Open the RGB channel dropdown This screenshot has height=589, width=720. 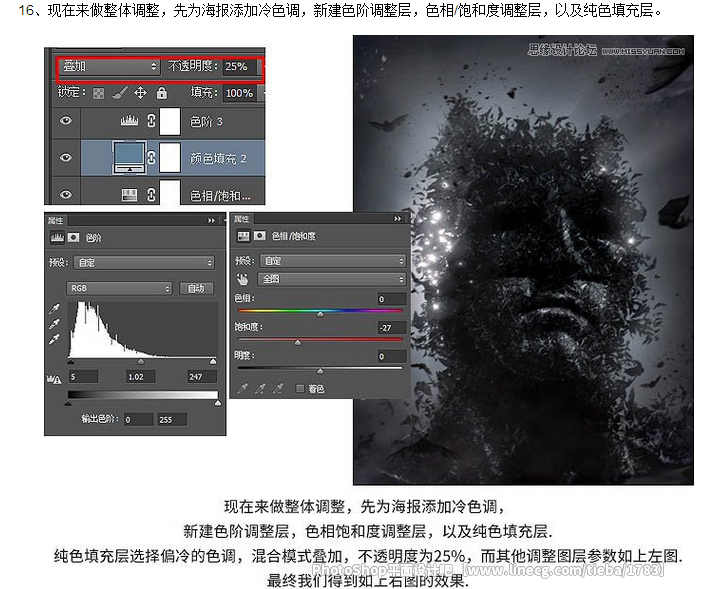pyautogui.click(x=119, y=288)
